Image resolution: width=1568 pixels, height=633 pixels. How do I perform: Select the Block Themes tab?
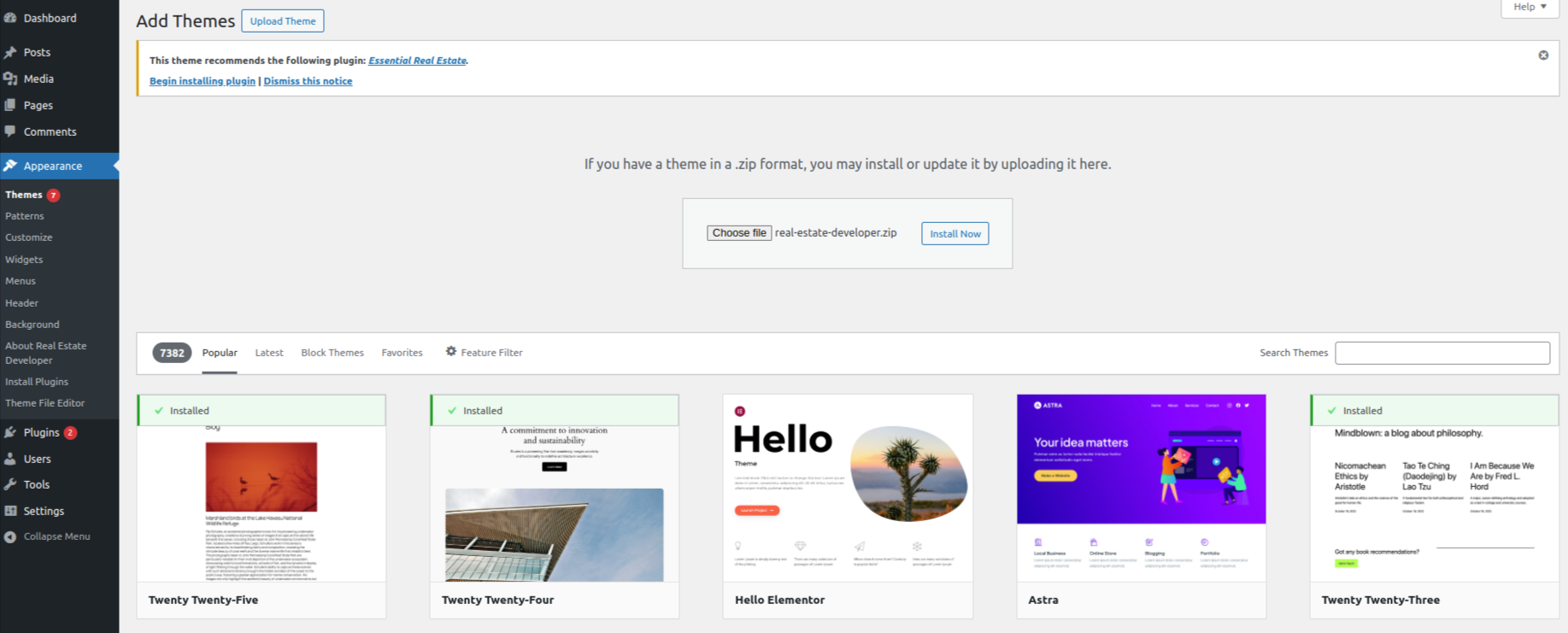point(332,353)
